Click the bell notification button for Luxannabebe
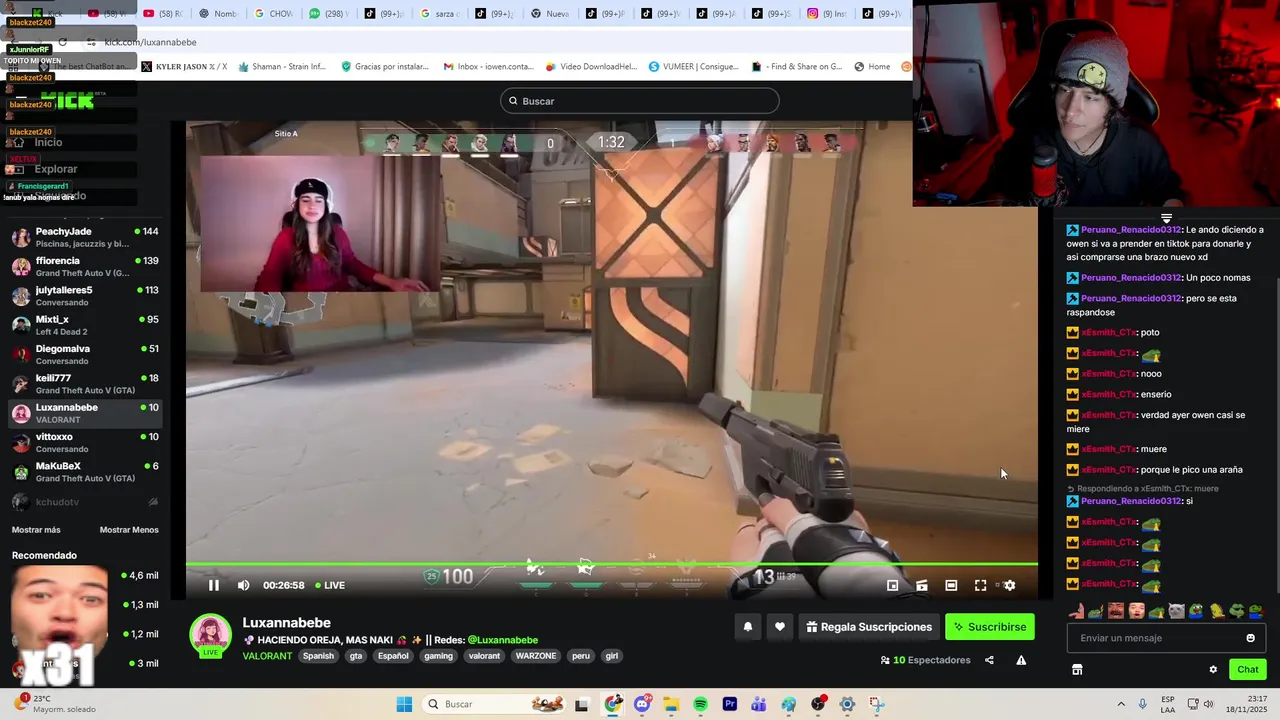 (747, 627)
